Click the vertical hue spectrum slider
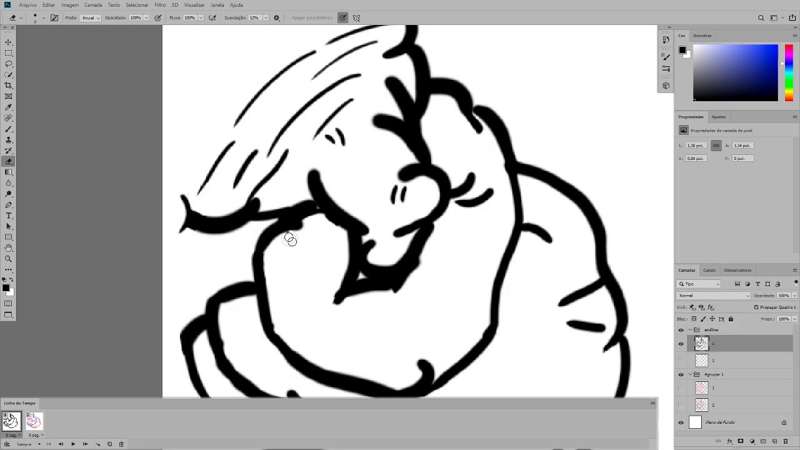Image resolution: width=800 pixels, height=450 pixels. pyautogui.click(x=789, y=72)
